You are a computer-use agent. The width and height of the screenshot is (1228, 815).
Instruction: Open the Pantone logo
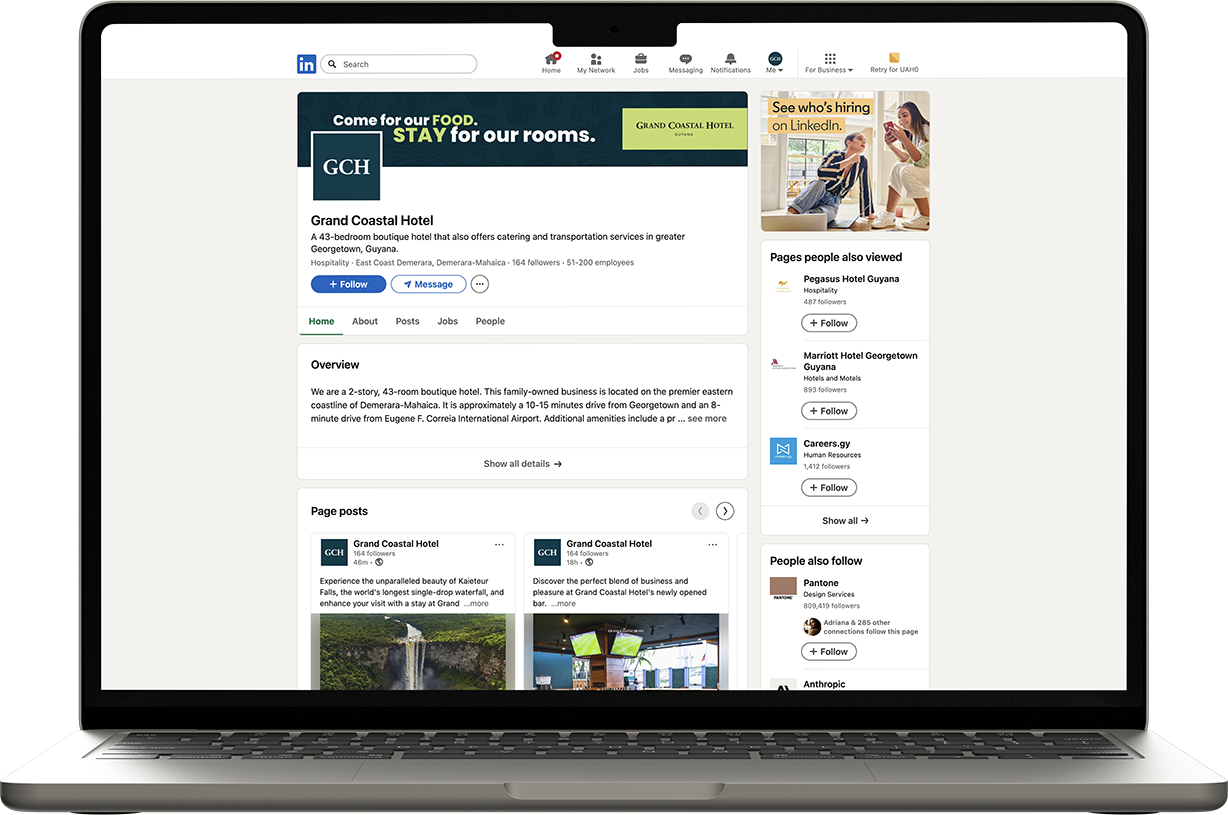783,589
